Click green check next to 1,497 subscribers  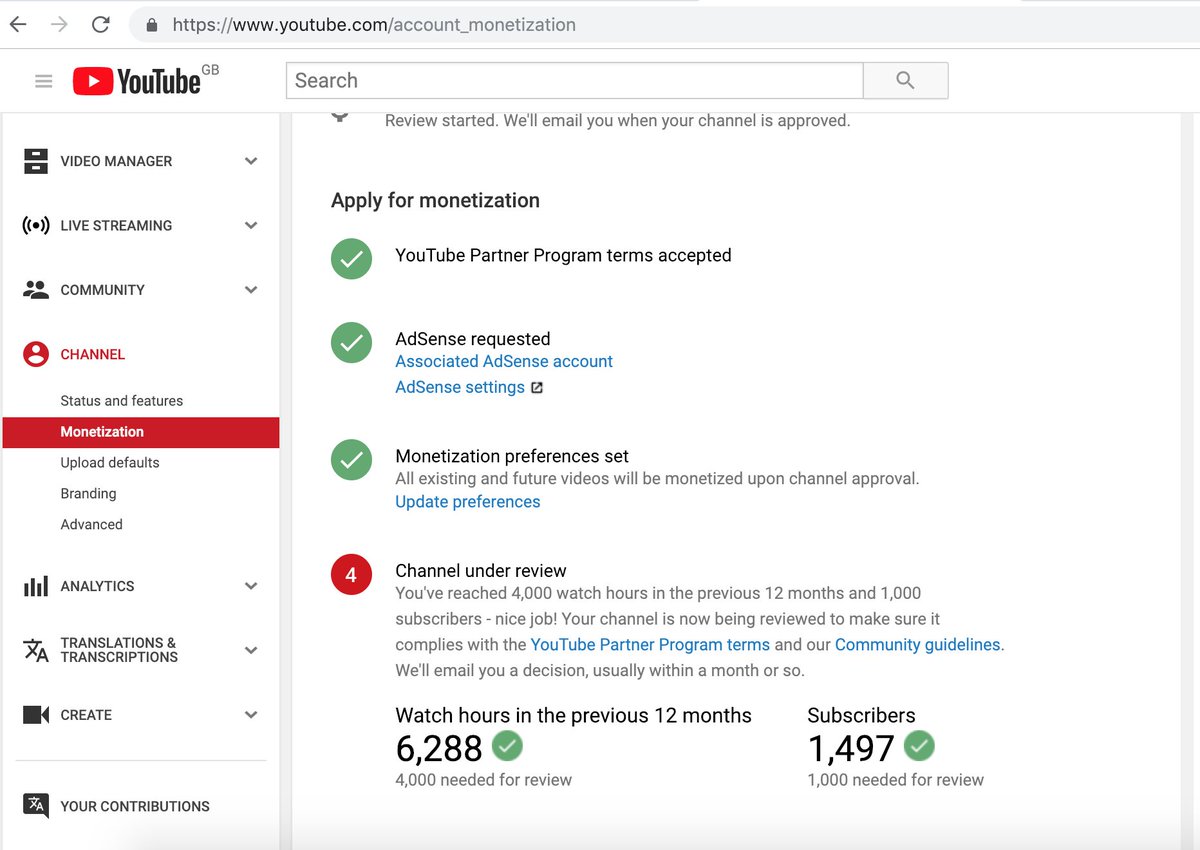point(919,746)
